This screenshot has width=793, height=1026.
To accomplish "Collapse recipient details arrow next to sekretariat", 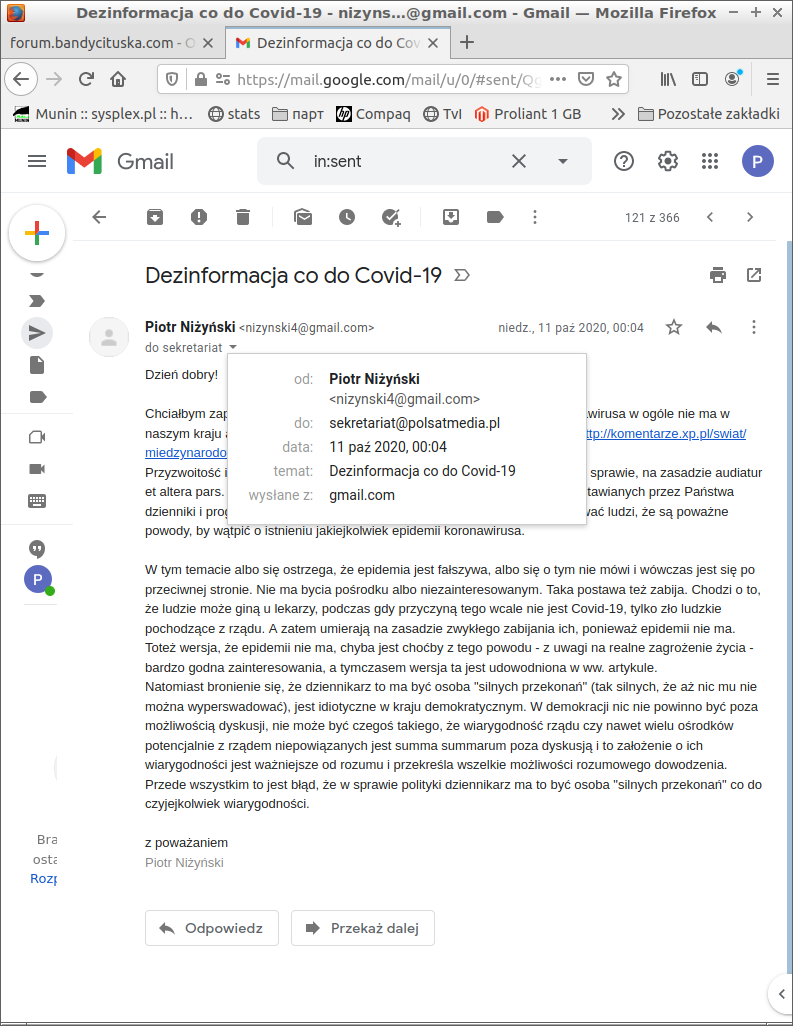I will click(233, 347).
